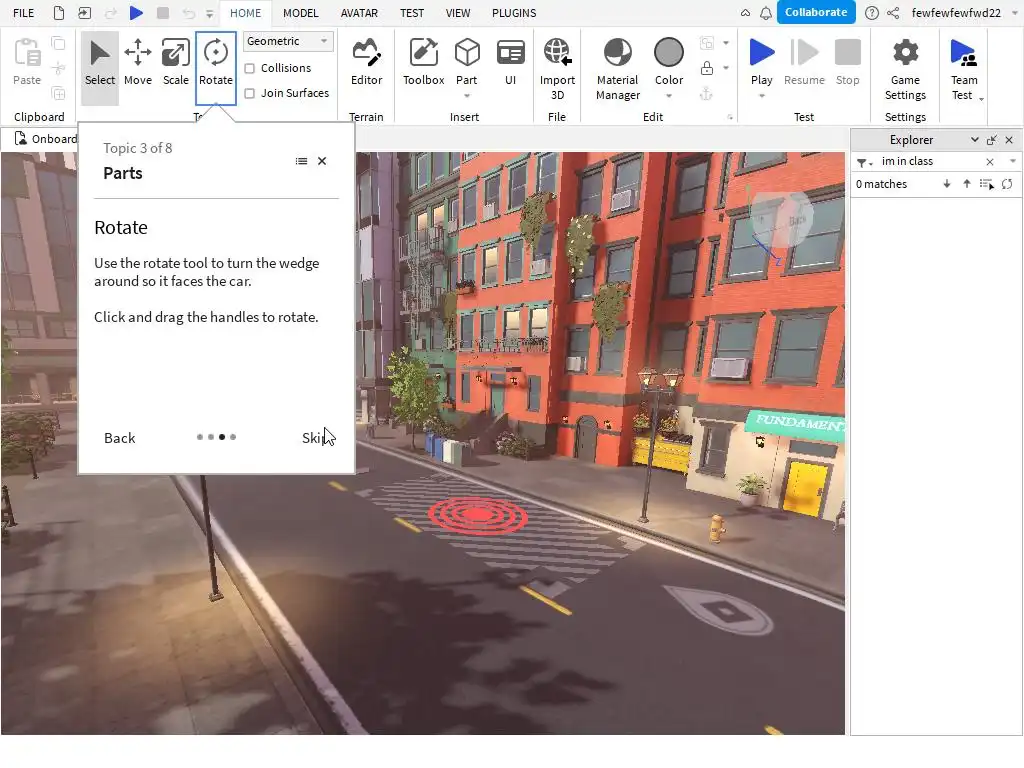Enable the Collisions checkbox
This screenshot has height=768, width=1024.
249,69
